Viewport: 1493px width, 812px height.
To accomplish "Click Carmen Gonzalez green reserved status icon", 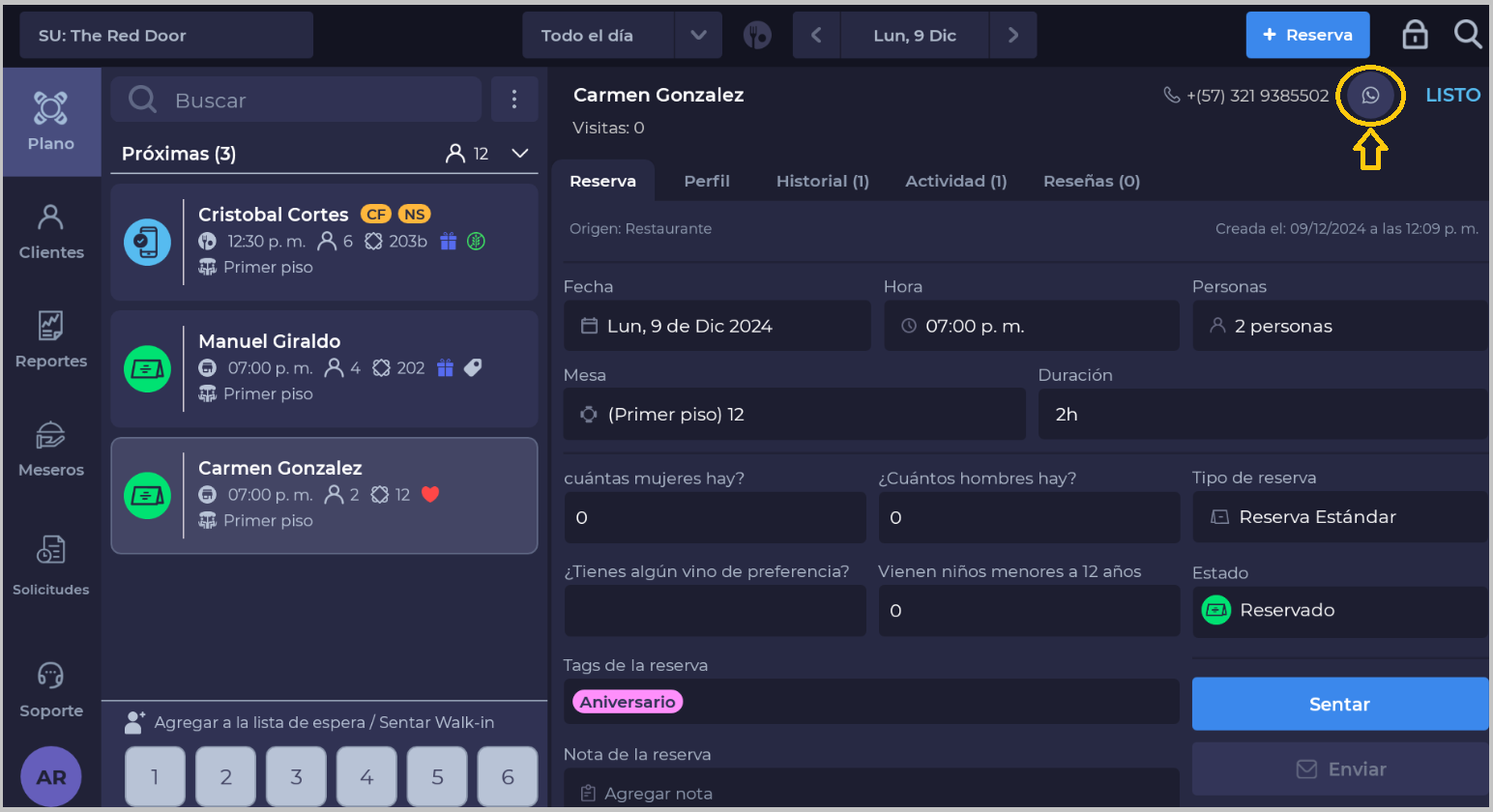I will click(x=147, y=495).
